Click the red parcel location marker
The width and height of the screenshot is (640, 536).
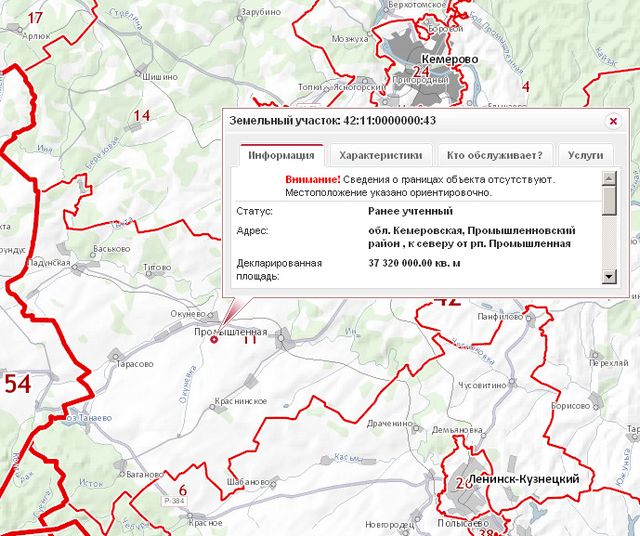214,339
